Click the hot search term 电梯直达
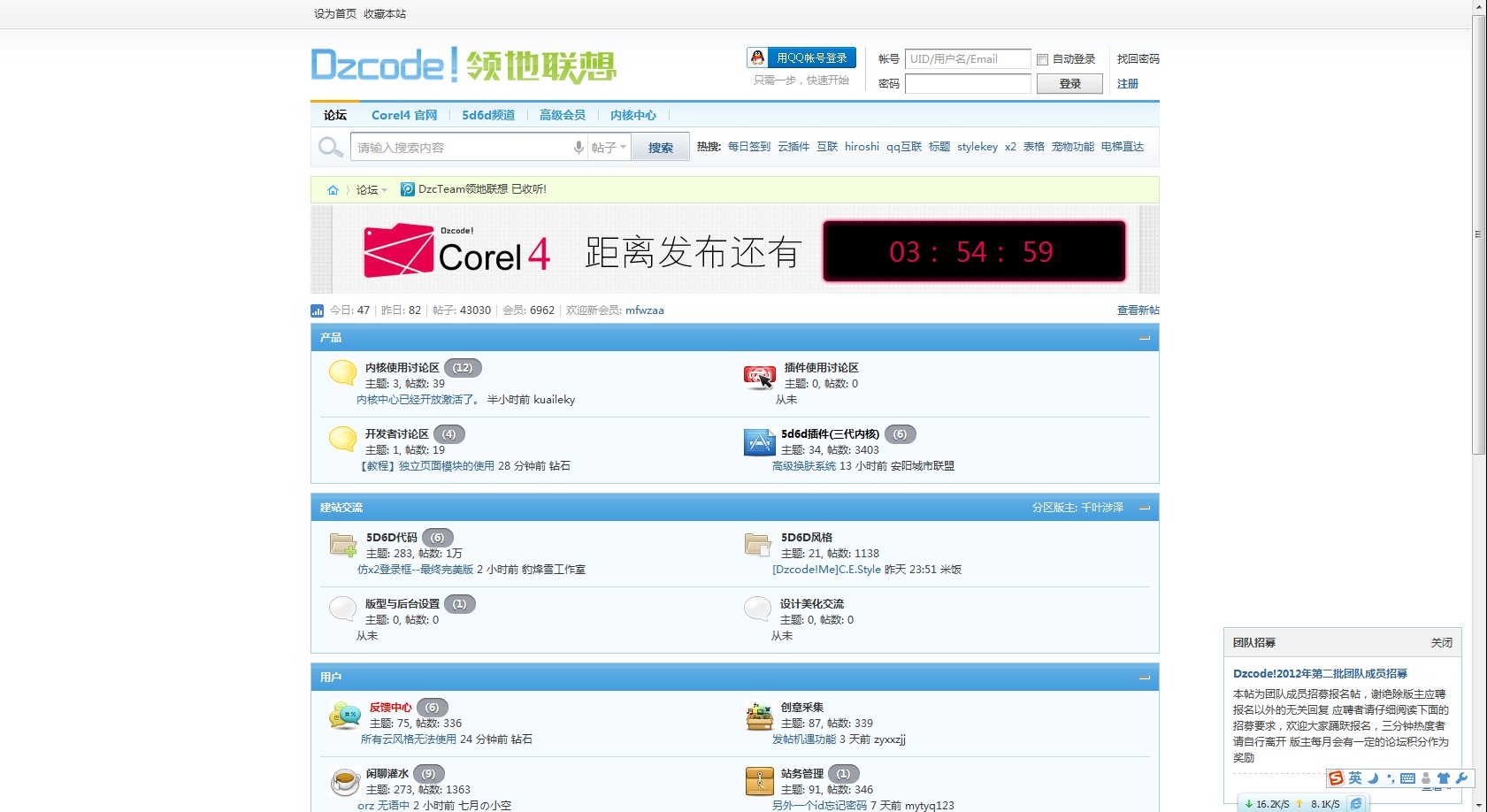This screenshot has height=812, width=1487. coord(1123,147)
